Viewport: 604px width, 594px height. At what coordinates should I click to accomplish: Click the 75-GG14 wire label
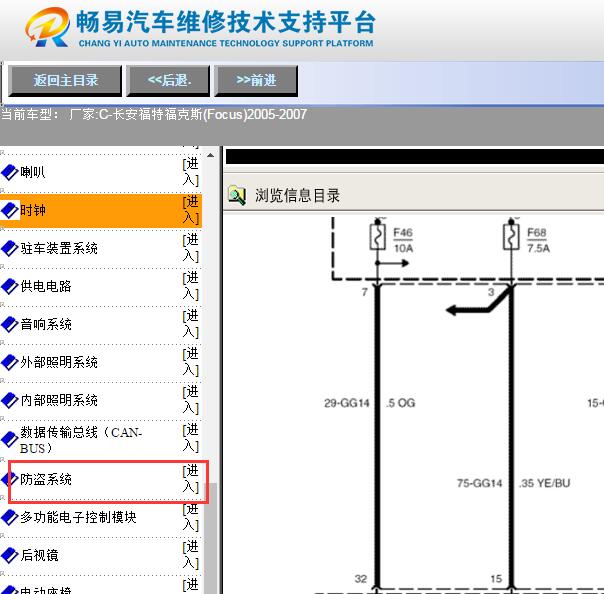coord(480,483)
